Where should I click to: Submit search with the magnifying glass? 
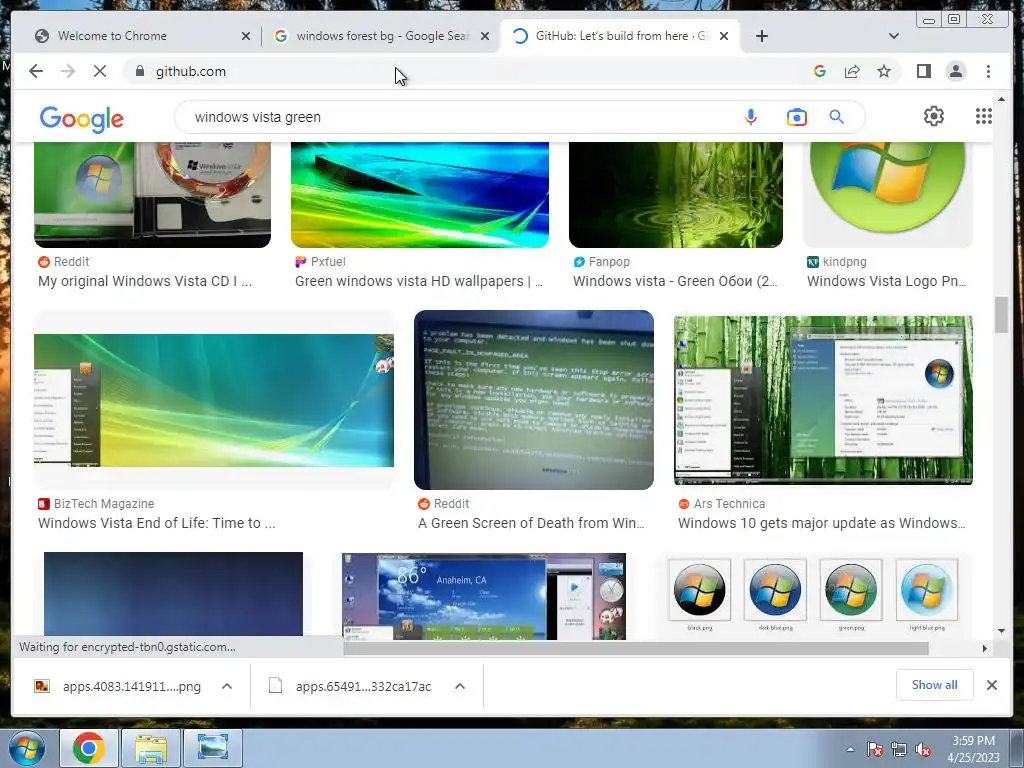(836, 117)
